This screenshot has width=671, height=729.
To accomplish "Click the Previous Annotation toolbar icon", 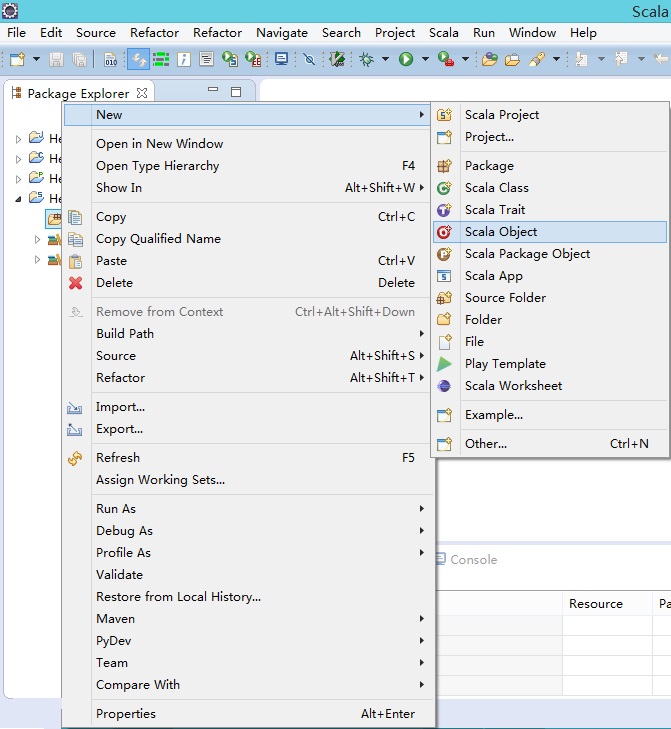I will tap(621, 60).
